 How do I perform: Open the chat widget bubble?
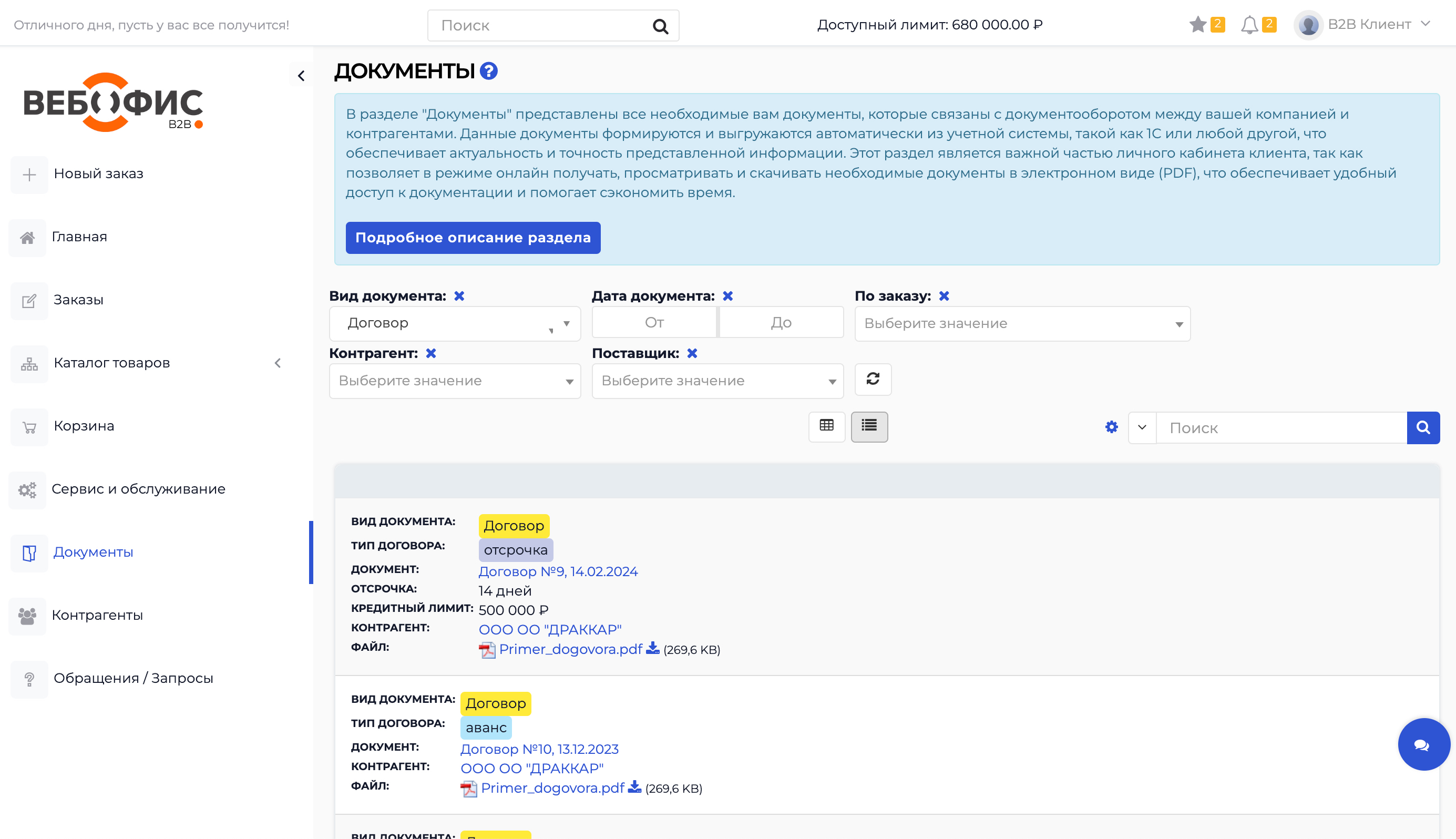pyautogui.click(x=1423, y=744)
